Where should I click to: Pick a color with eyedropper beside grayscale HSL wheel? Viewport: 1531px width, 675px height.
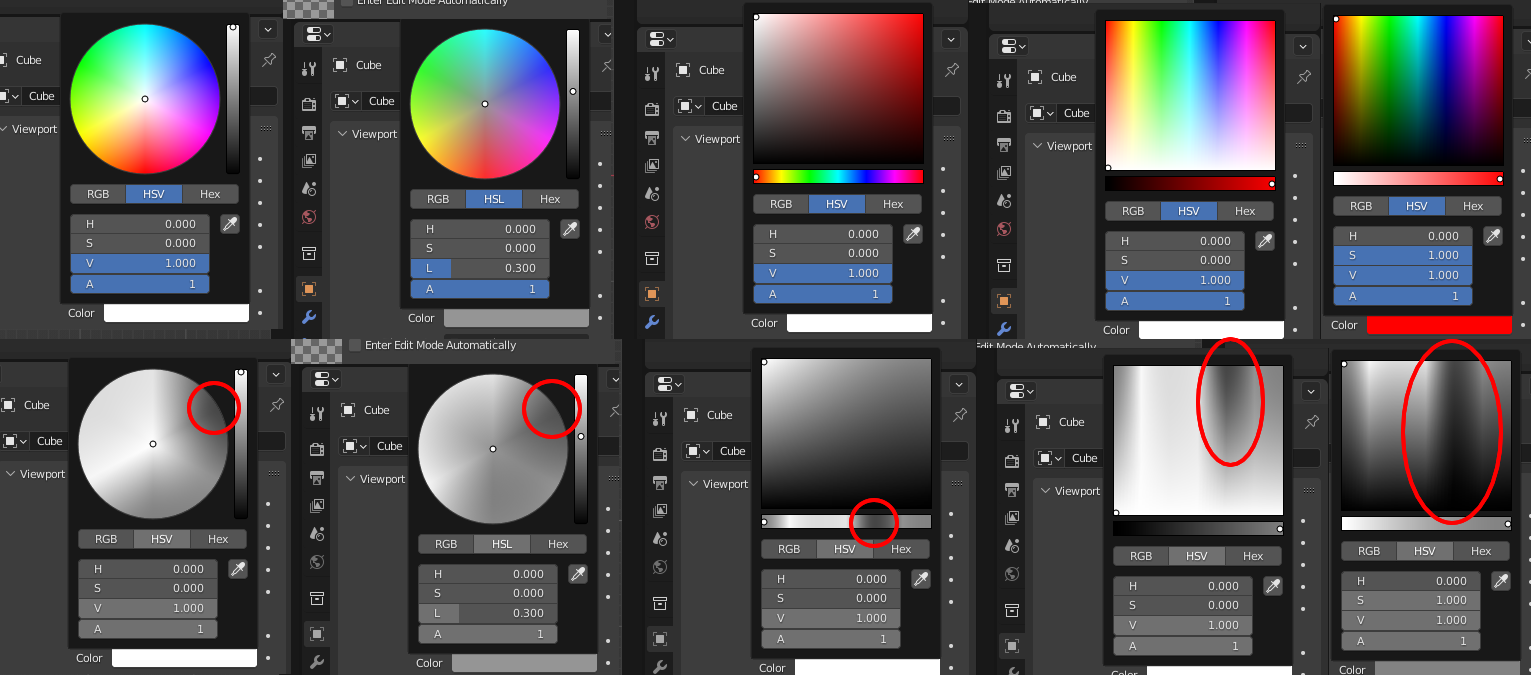578,574
